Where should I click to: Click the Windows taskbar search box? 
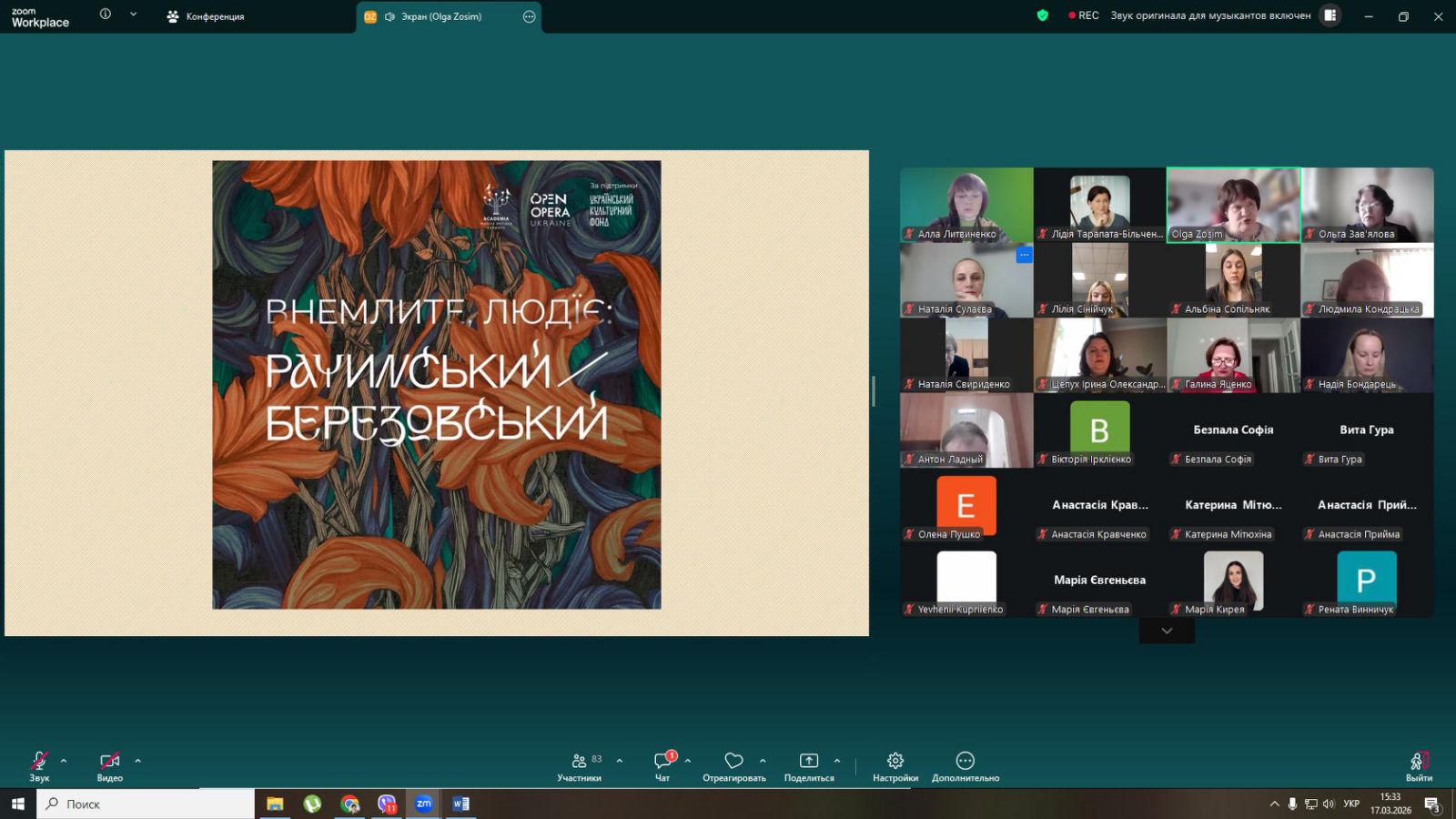[x=146, y=804]
